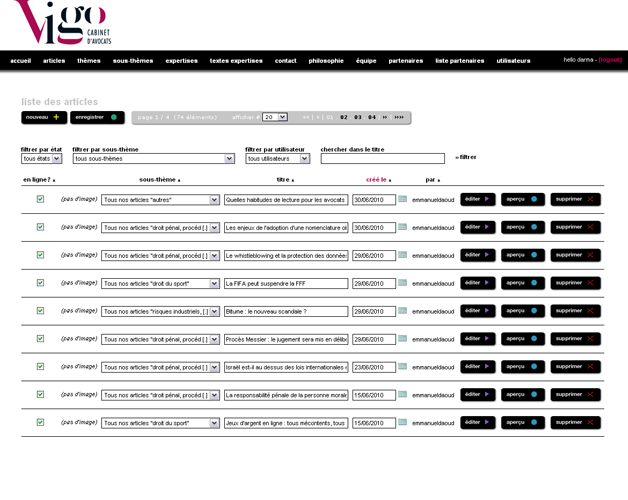This screenshot has width=628, height=500.
Task: Click 'éditer' for 'Quelles habitudes de lecture'
Action: pos(478,199)
